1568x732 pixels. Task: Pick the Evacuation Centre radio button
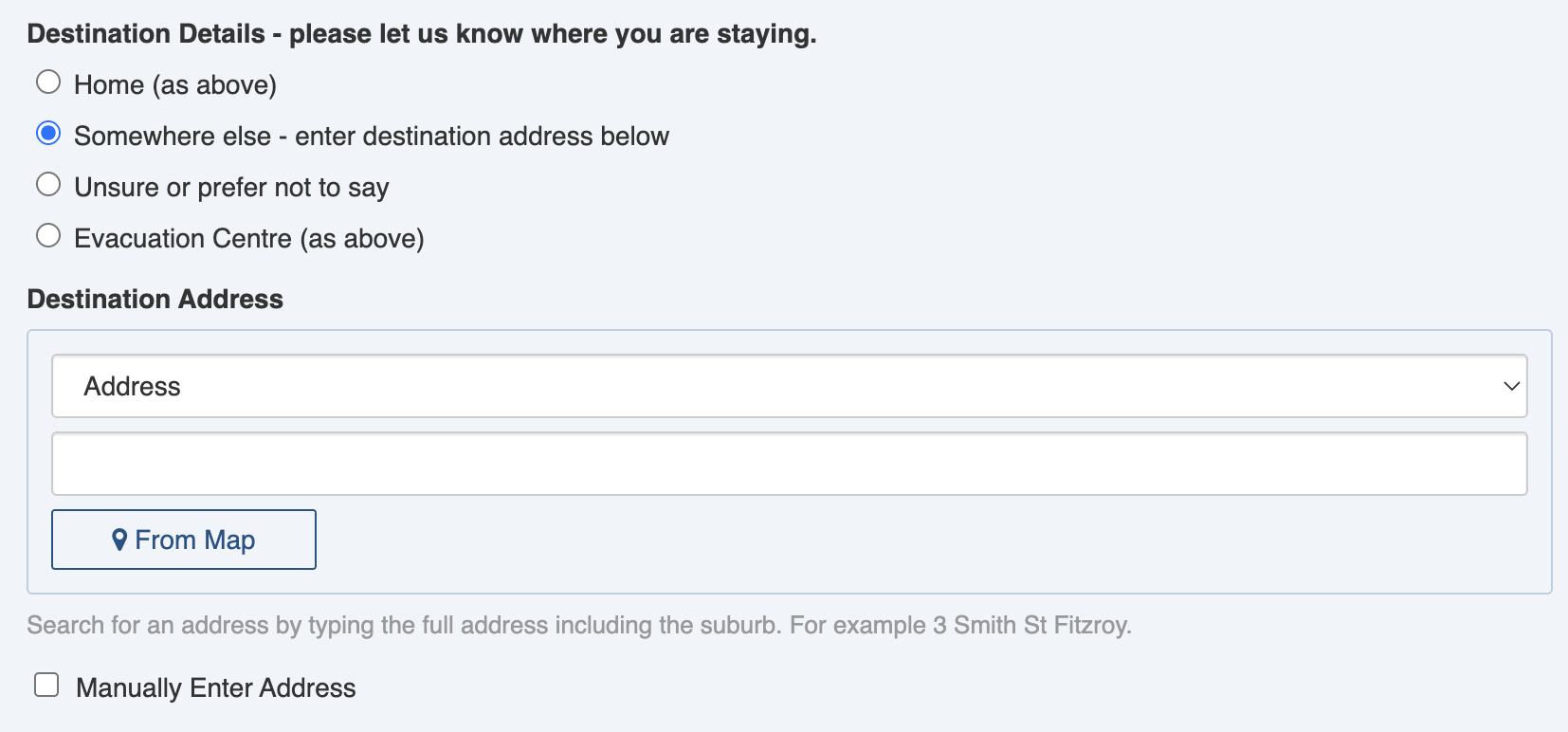[x=48, y=236]
